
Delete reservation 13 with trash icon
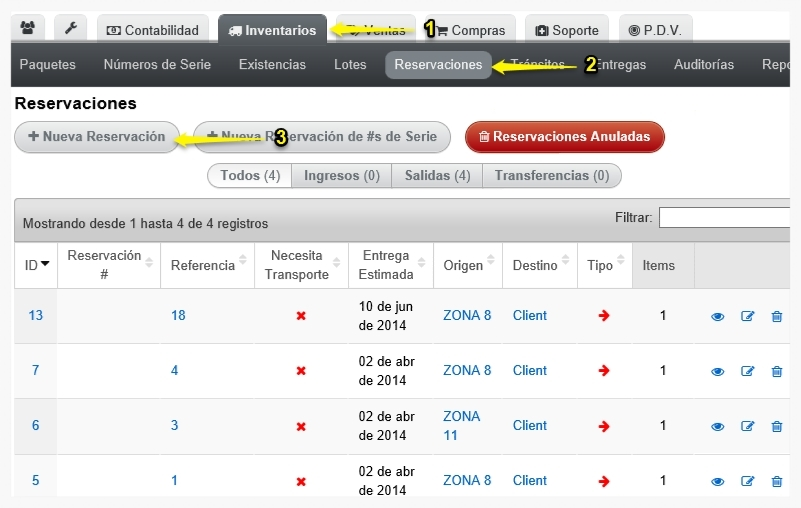(776, 316)
